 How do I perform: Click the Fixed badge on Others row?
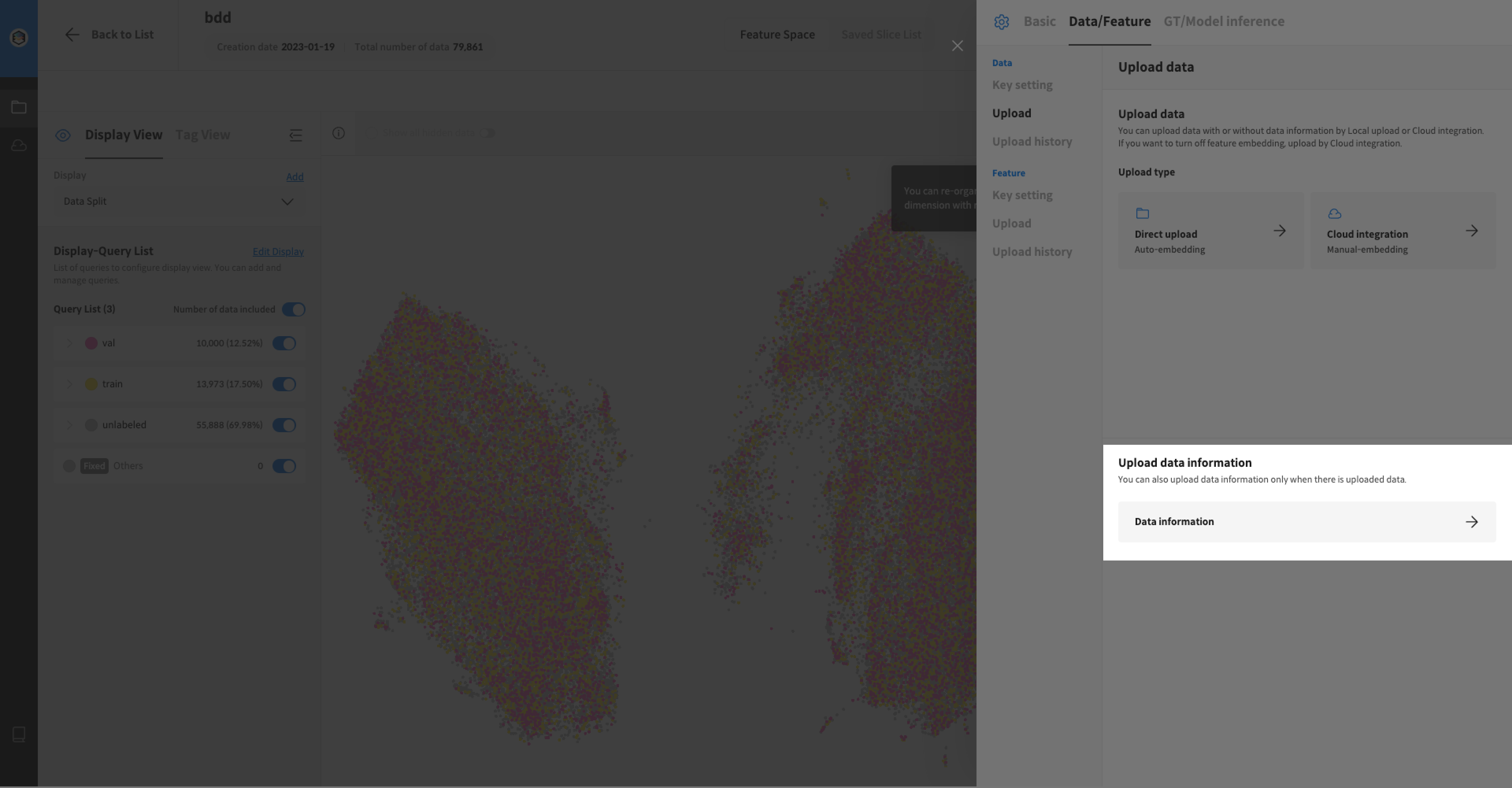click(94, 466)
